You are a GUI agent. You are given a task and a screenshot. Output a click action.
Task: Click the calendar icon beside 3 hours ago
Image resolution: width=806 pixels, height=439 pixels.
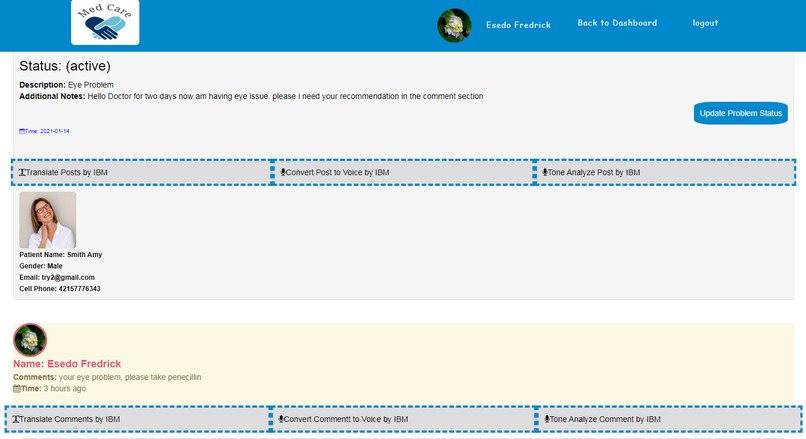[x=17, y=389]
